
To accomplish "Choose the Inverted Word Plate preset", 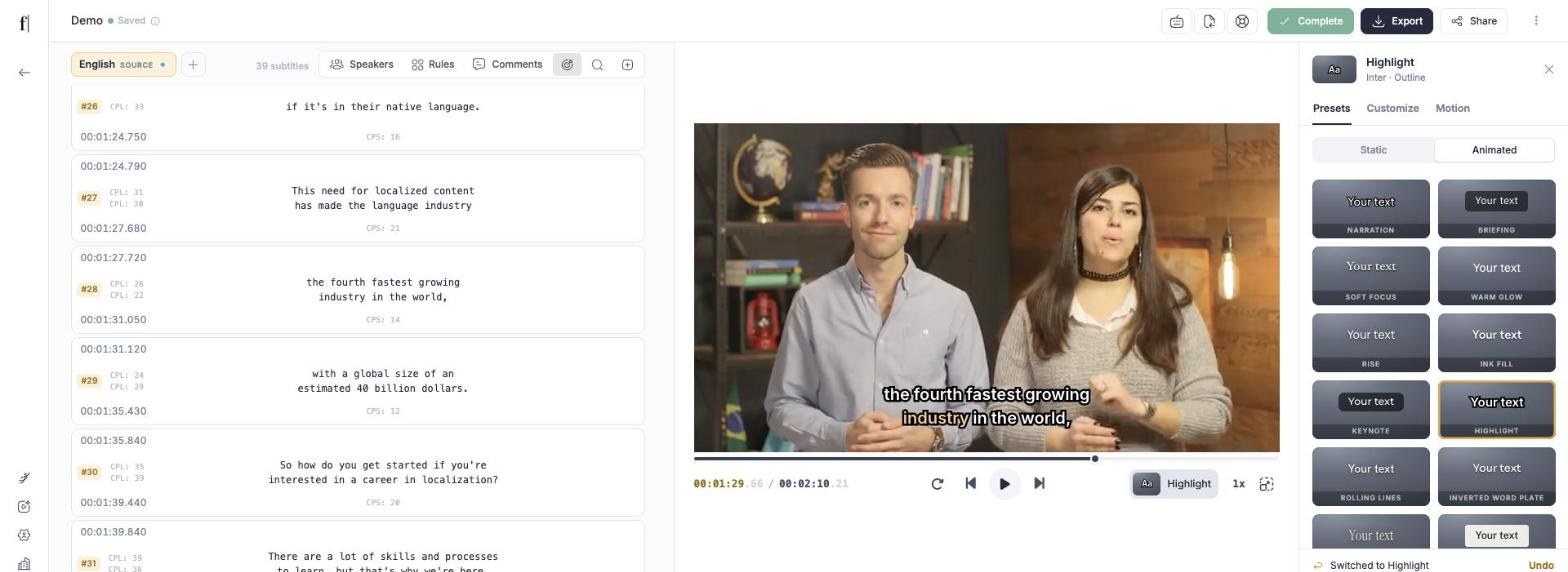I will click(1496, 476).
